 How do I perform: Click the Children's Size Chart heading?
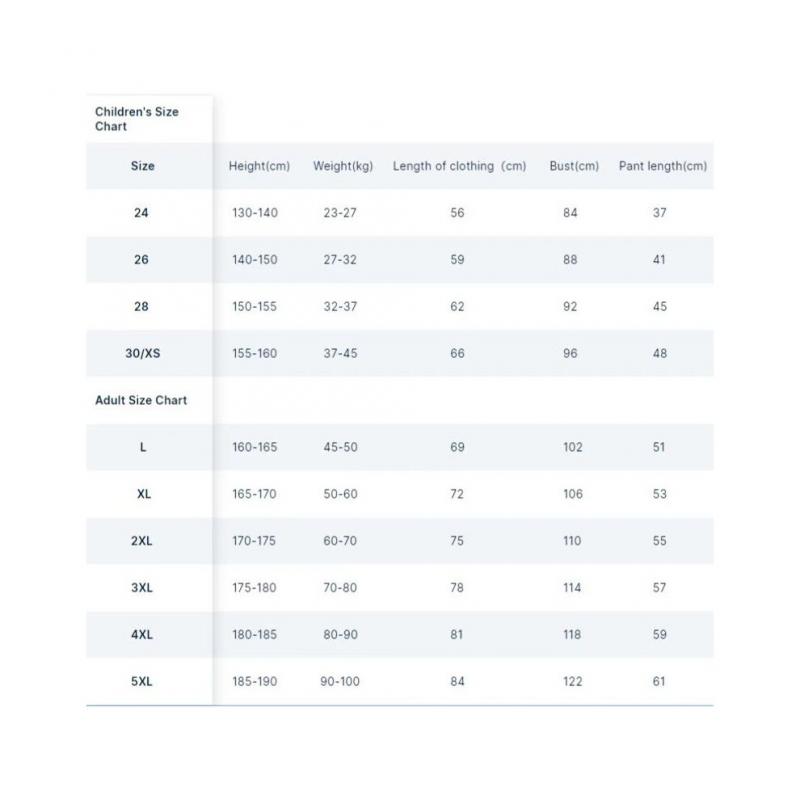[x=137, y=119]
